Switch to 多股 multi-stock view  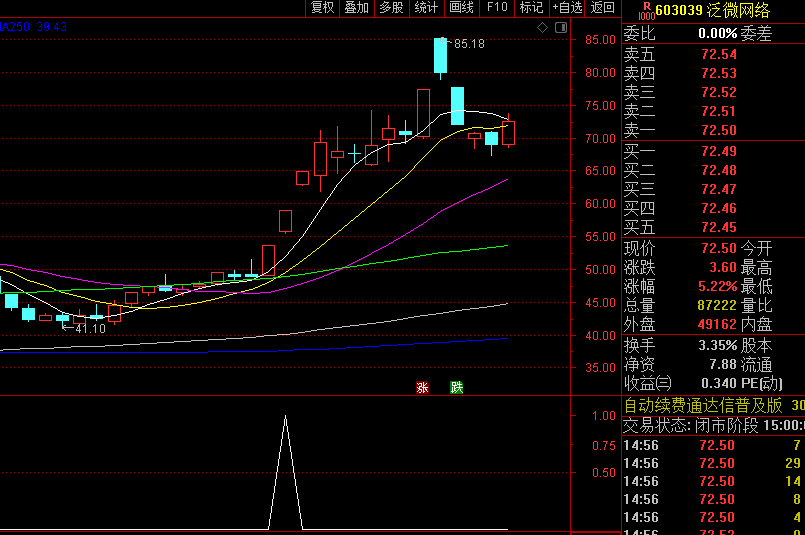(391, 8)
